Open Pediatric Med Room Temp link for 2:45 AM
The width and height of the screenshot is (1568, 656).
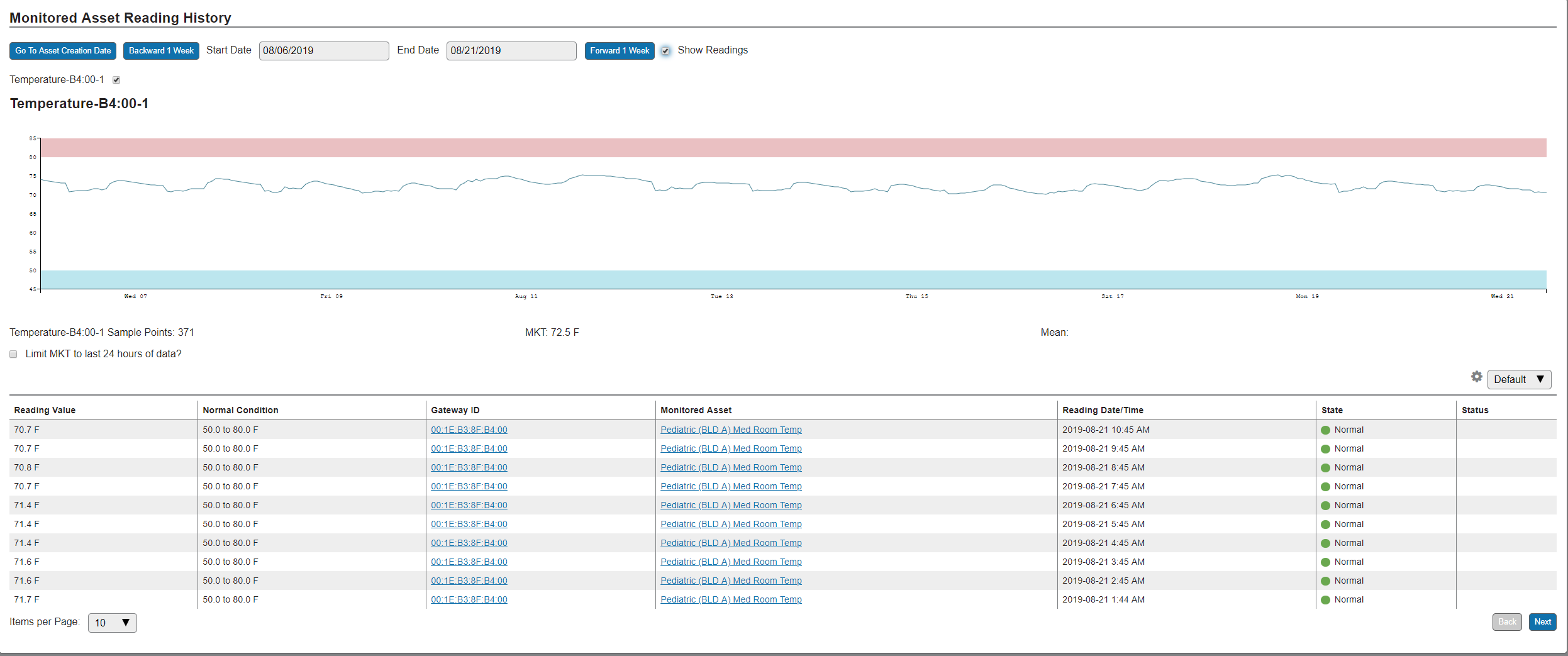pyautogui.click(x=731, y=581)
